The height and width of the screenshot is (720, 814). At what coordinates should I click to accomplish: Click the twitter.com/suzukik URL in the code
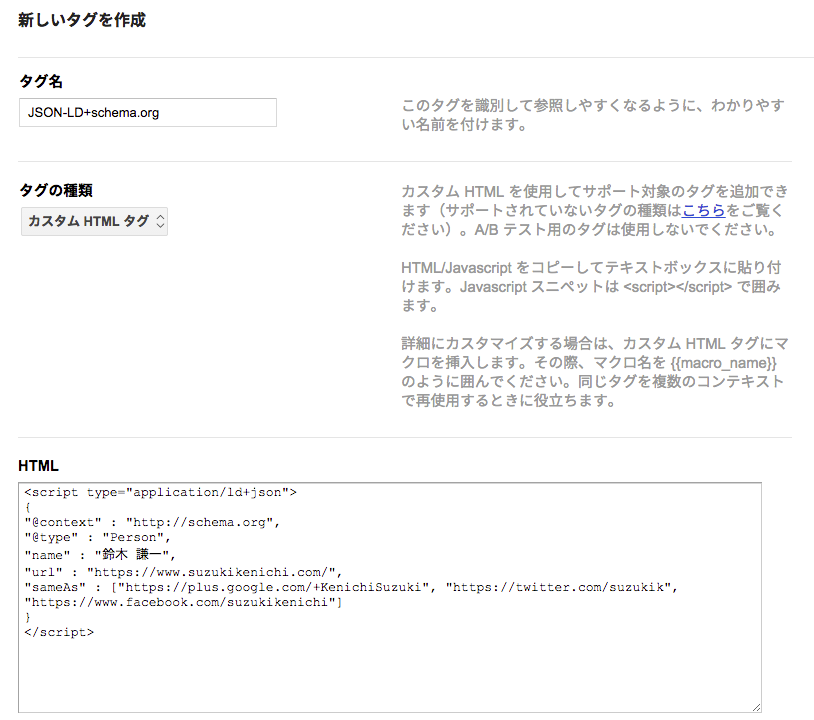[559, 587]
